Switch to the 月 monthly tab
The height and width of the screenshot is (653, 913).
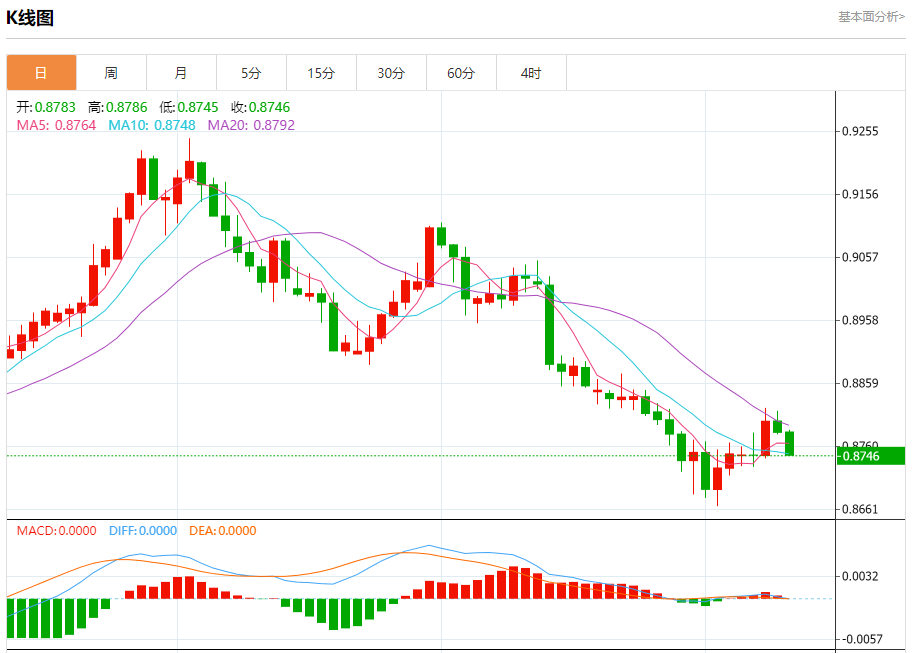(181, 73)
